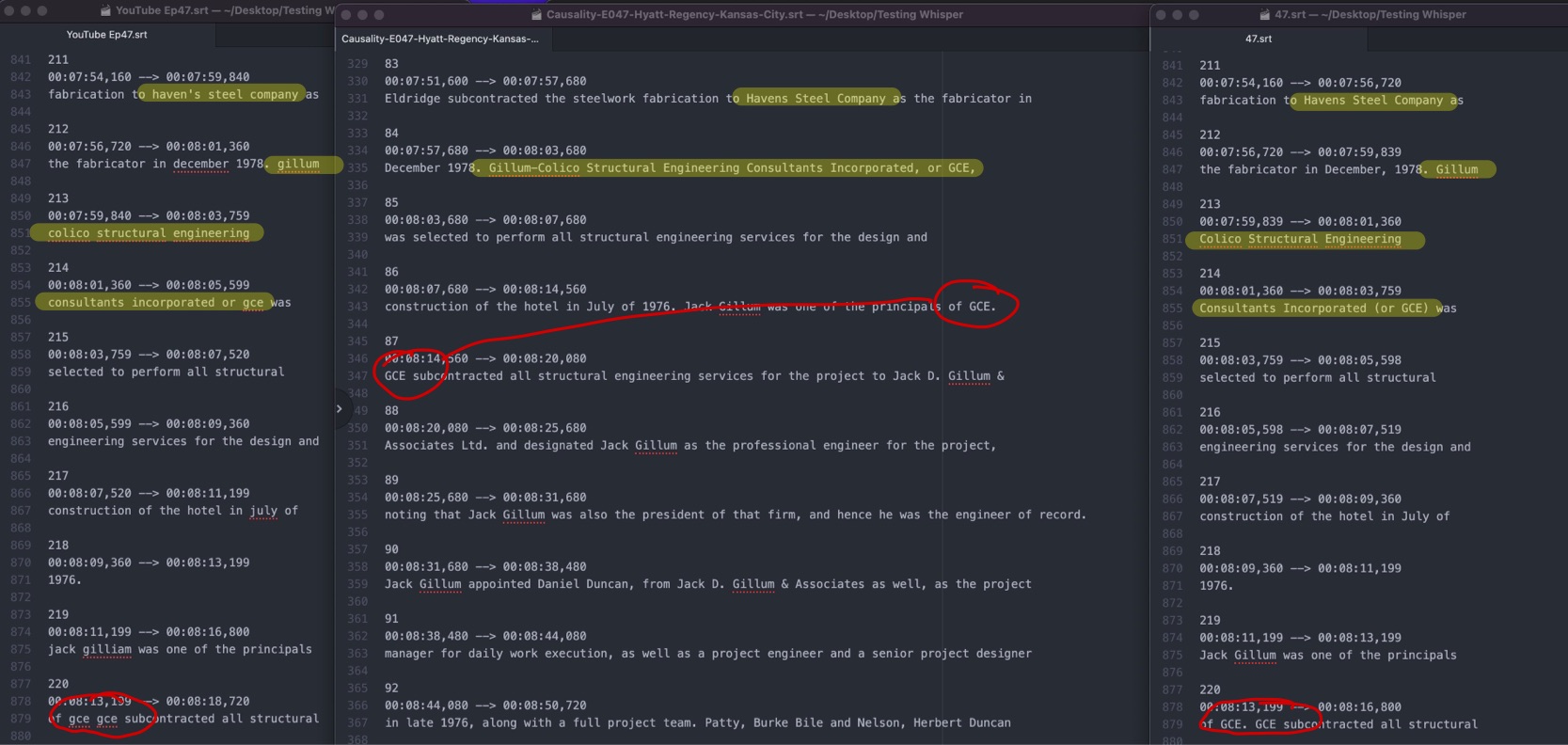The image size is (1568, 745).
Task: Click 'colico structural engineering' in the left window
Action: pos(149,233)
